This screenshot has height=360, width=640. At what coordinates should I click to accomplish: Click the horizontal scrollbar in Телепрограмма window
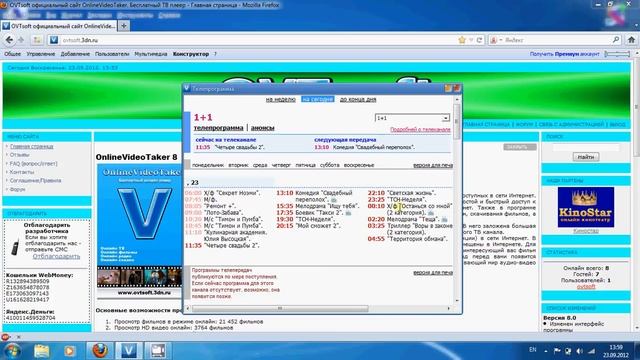point(280,308)
